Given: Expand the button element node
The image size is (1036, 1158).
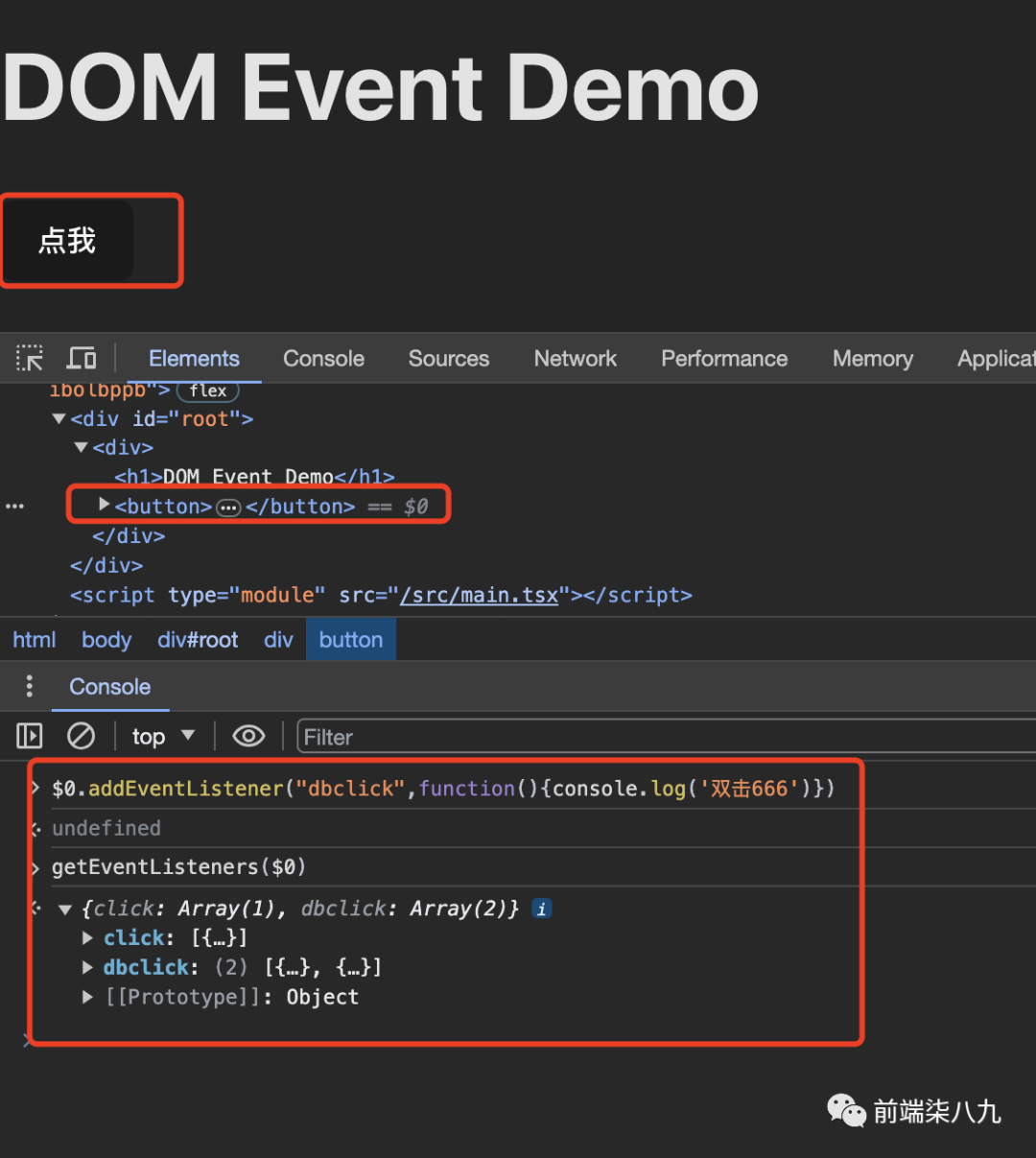Looking at the screenshot, I should [105, 505].
